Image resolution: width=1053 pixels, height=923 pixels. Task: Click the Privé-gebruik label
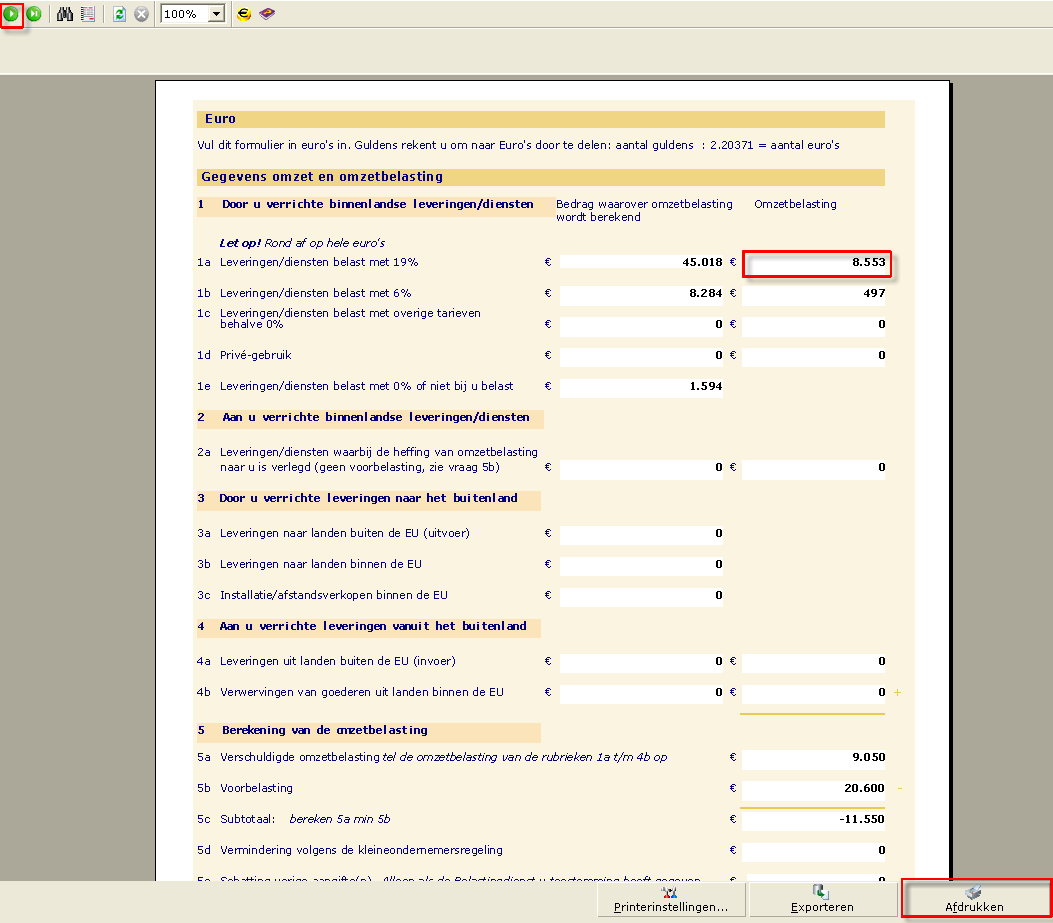256,355
